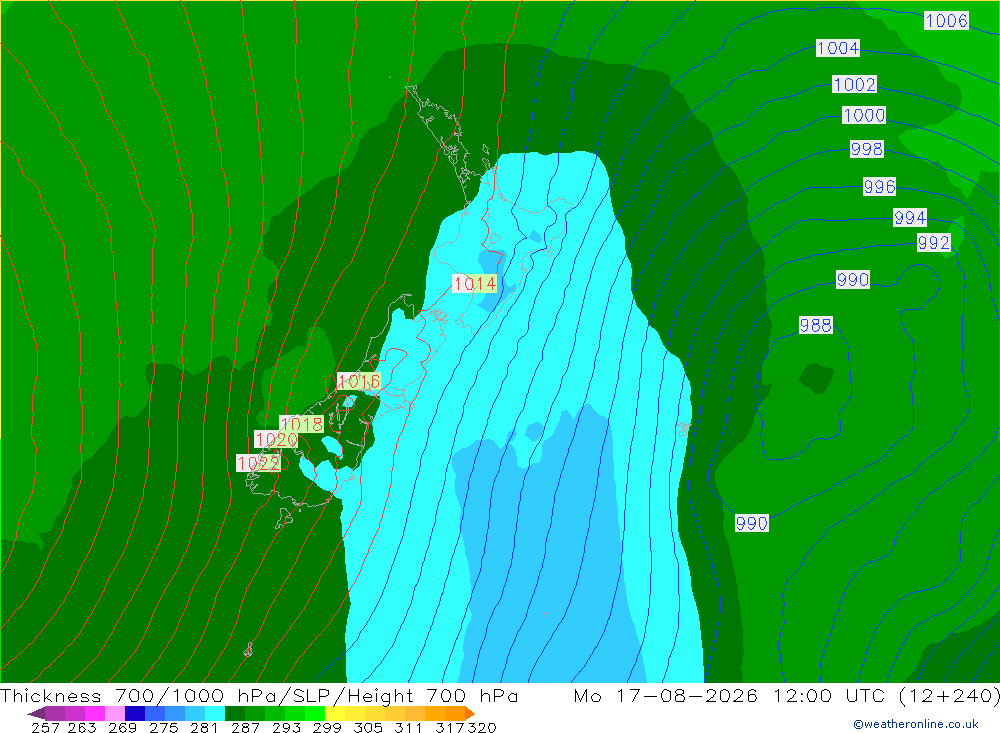Pick the 994 pressure label
The width and height of the screenshot is (1000, 733).
click(x=910, y=218)
